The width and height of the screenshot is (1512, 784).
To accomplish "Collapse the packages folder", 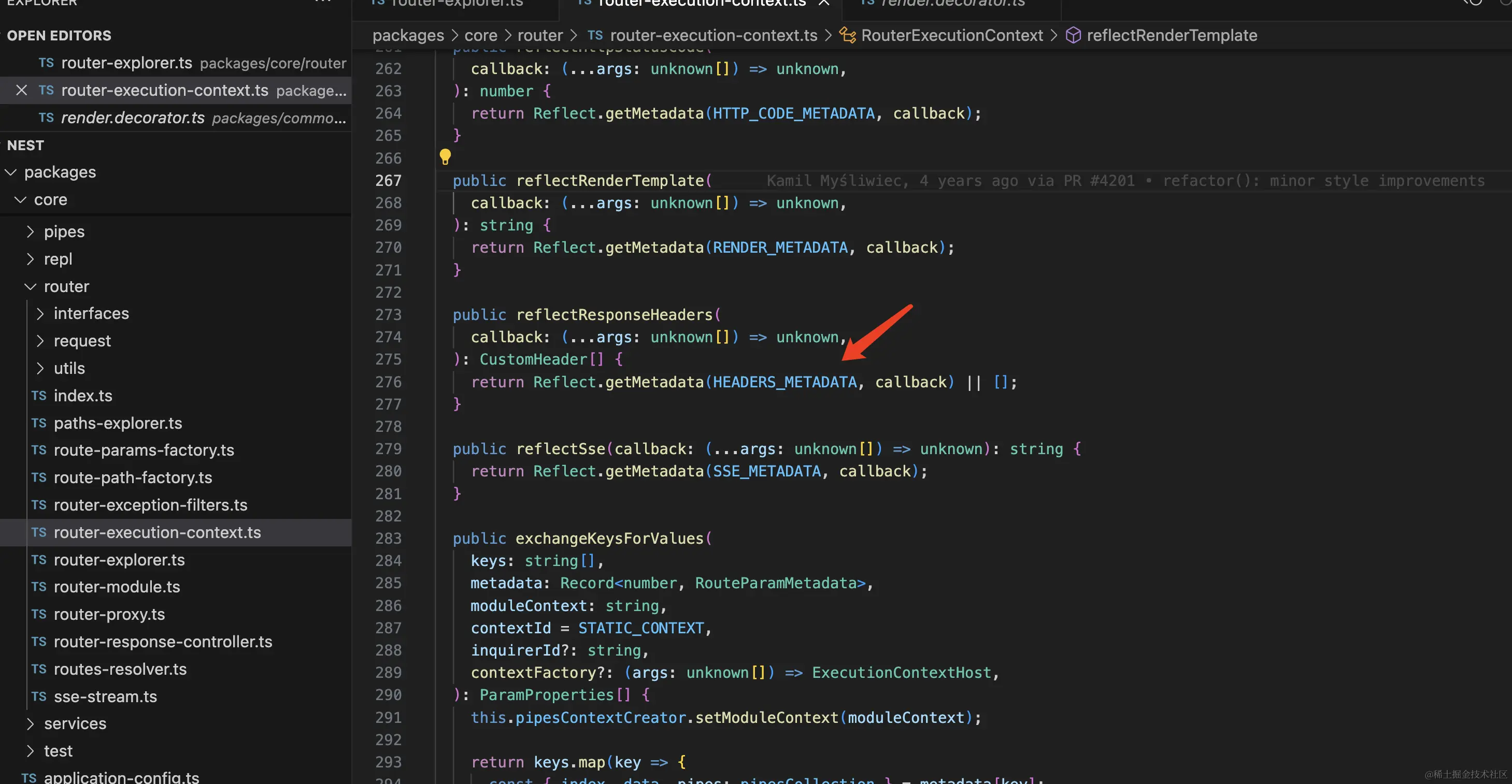I will [10, 172].
